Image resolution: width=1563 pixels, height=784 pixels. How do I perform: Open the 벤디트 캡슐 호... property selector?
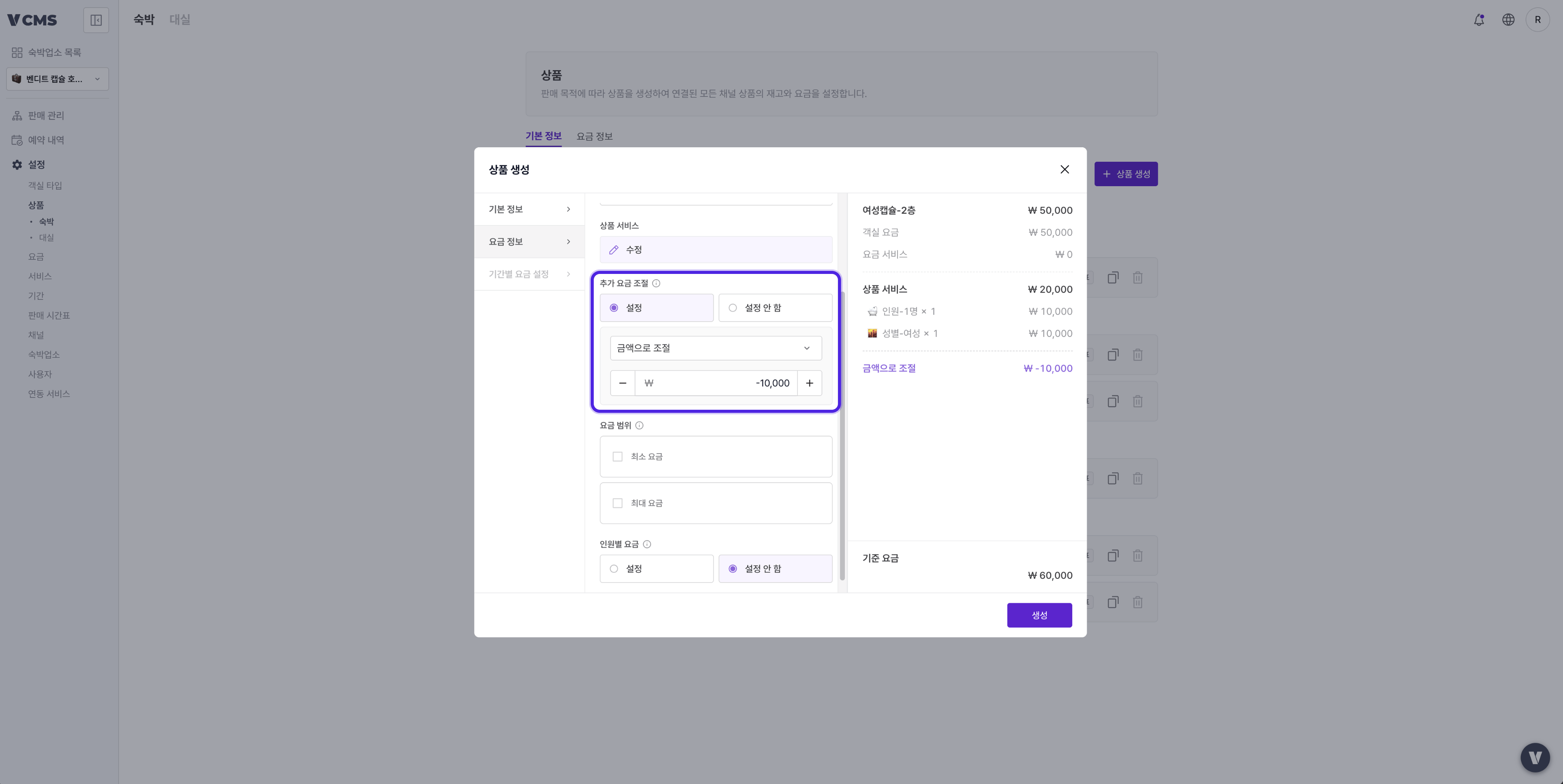(58, 79)
